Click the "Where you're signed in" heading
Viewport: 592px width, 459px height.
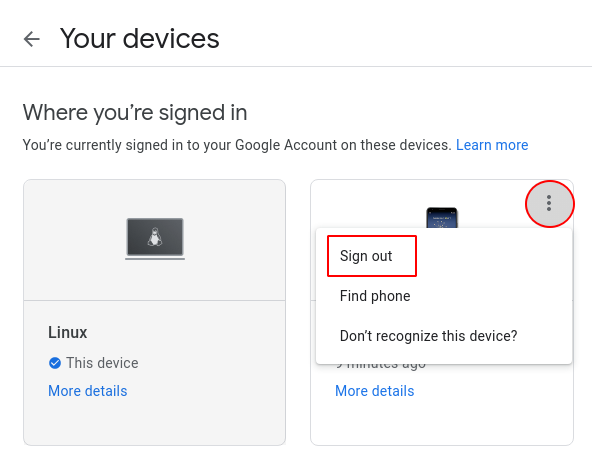click(x=135, y=112)
